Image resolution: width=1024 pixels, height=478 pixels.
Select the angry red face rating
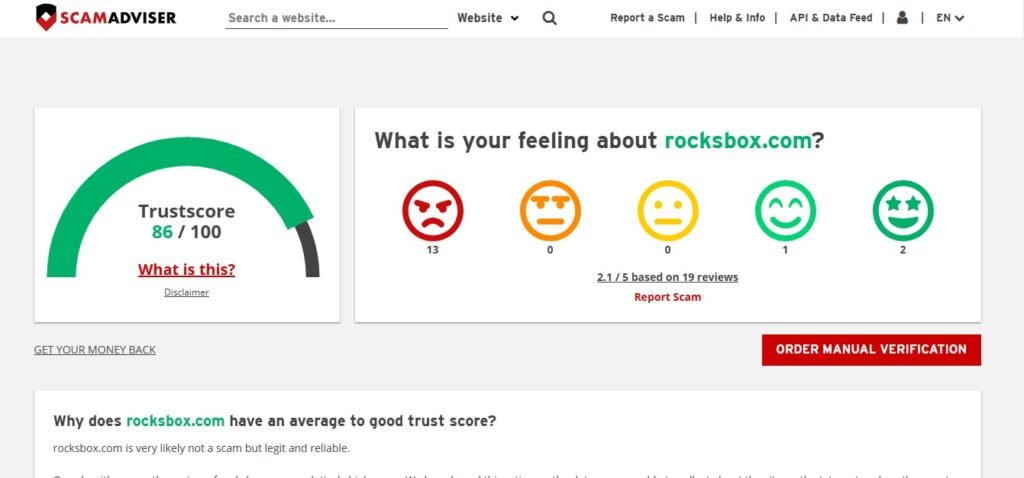click(x=432, y=211)
